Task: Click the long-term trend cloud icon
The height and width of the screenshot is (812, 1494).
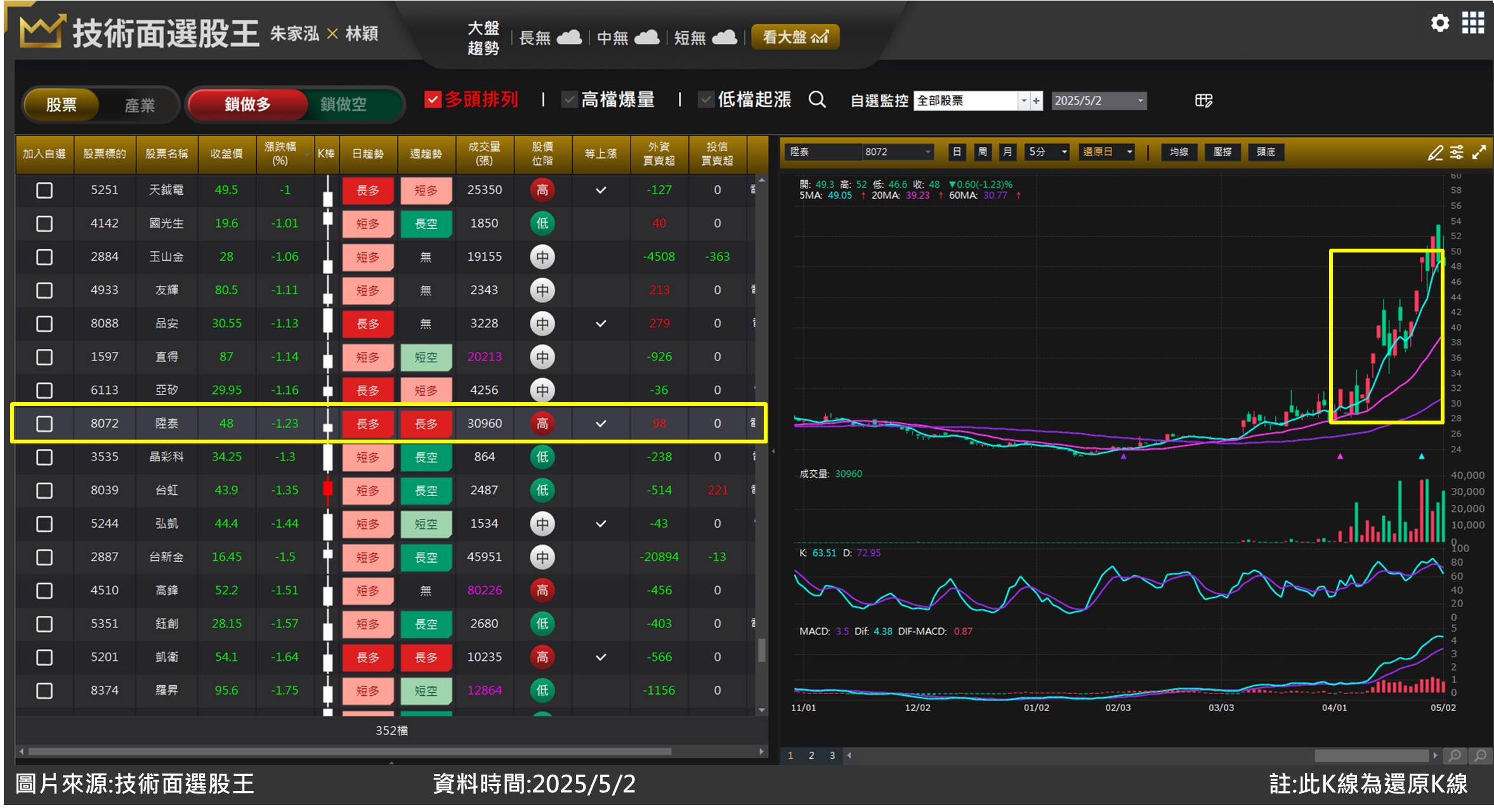Action: 569,37
